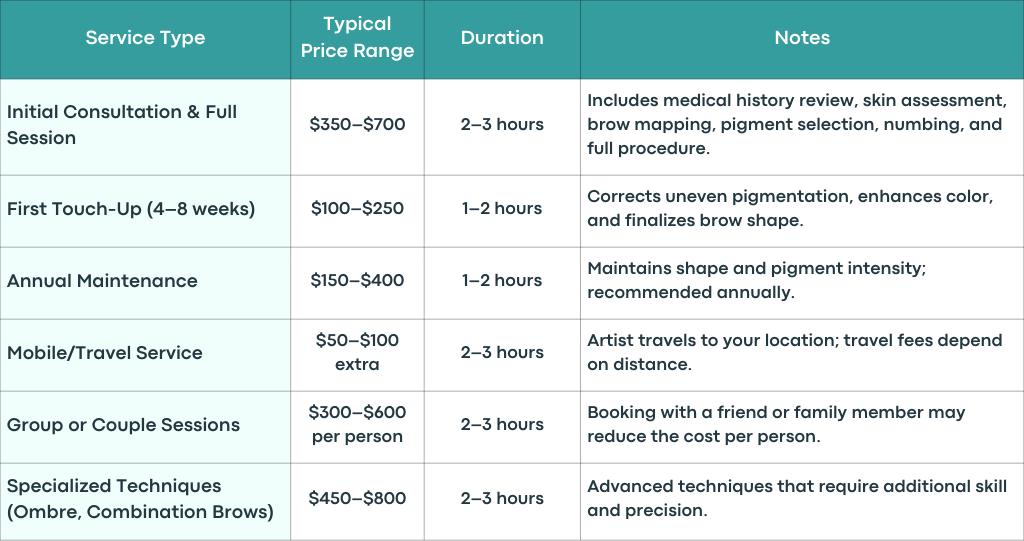Click the $450–$800 price cell
The image size is (1024, 541).
pos(357,498)
